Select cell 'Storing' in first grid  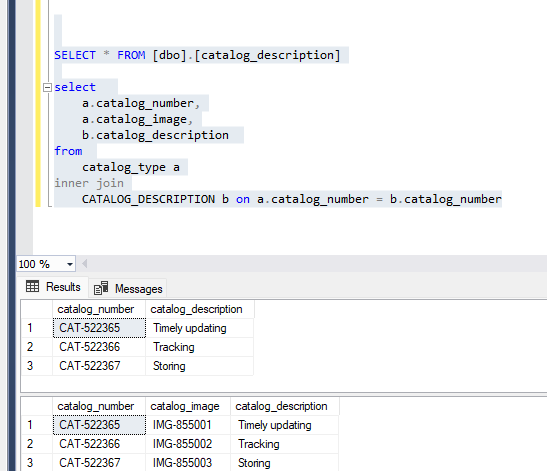[x=200, y=366]
